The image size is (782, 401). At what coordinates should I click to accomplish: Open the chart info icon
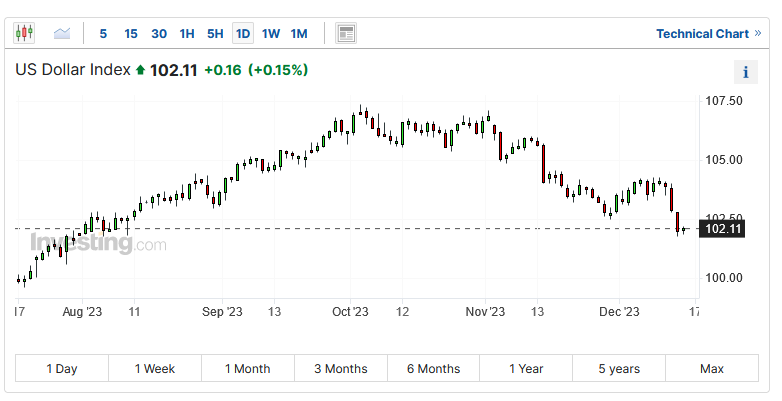[x=746, y=72]
